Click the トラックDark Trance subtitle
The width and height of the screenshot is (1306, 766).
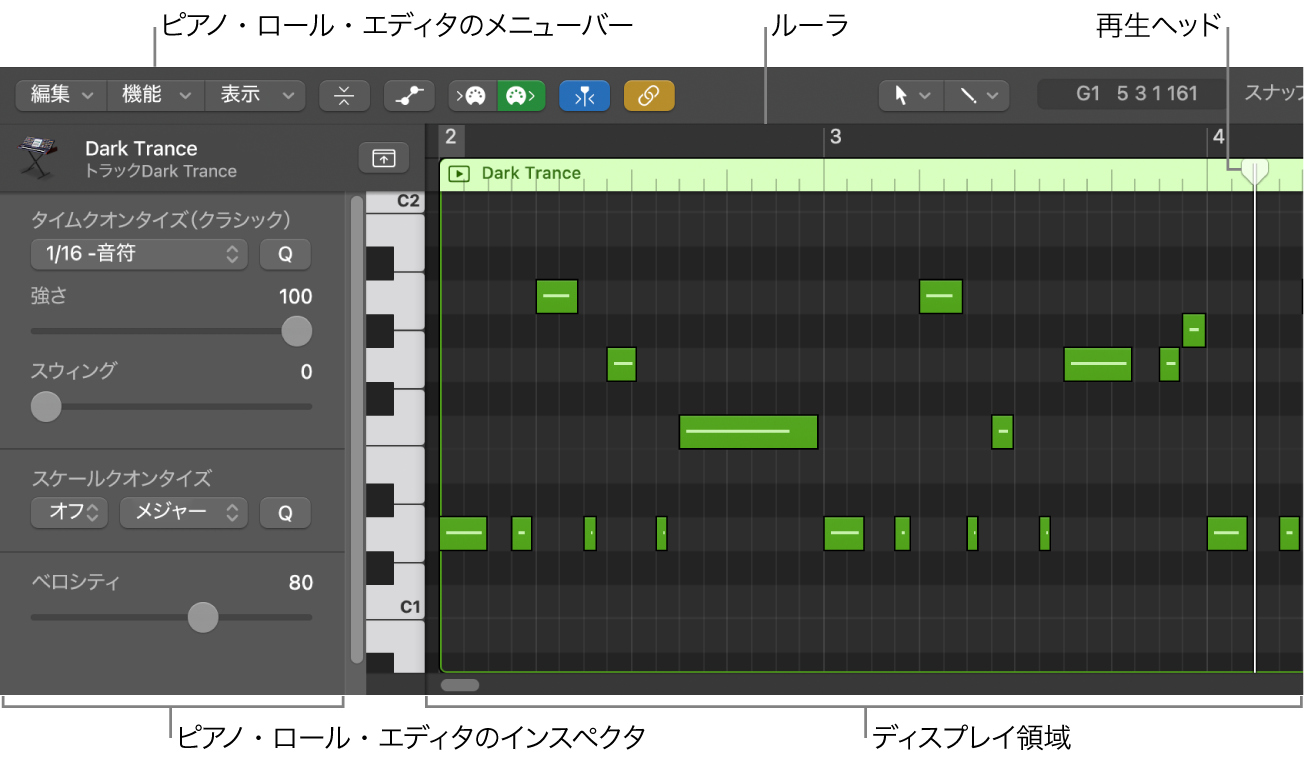(161, 171)
